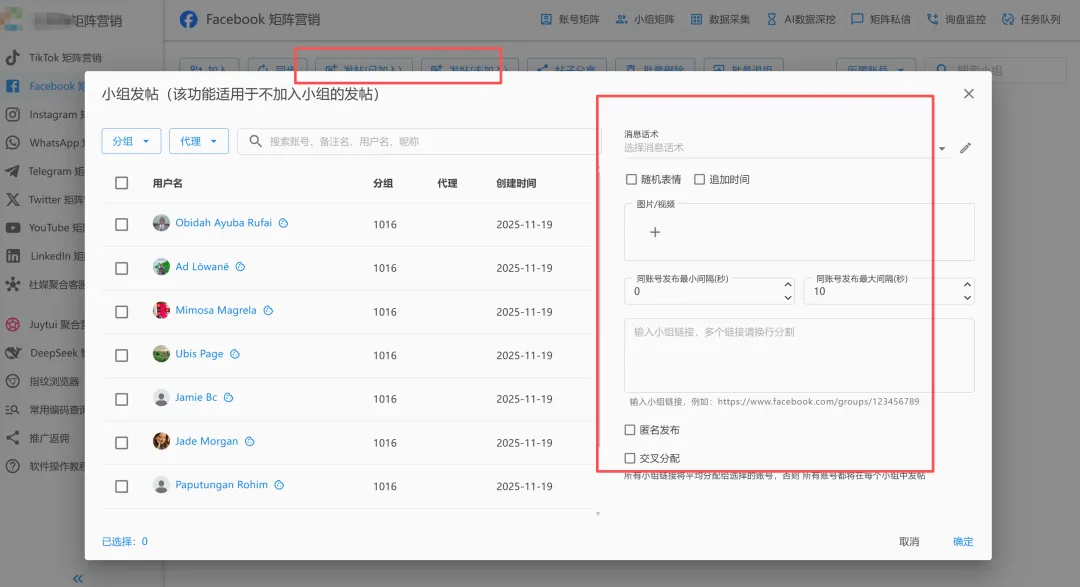Open the YouTube 矩阵 sidebar entry

60,227
